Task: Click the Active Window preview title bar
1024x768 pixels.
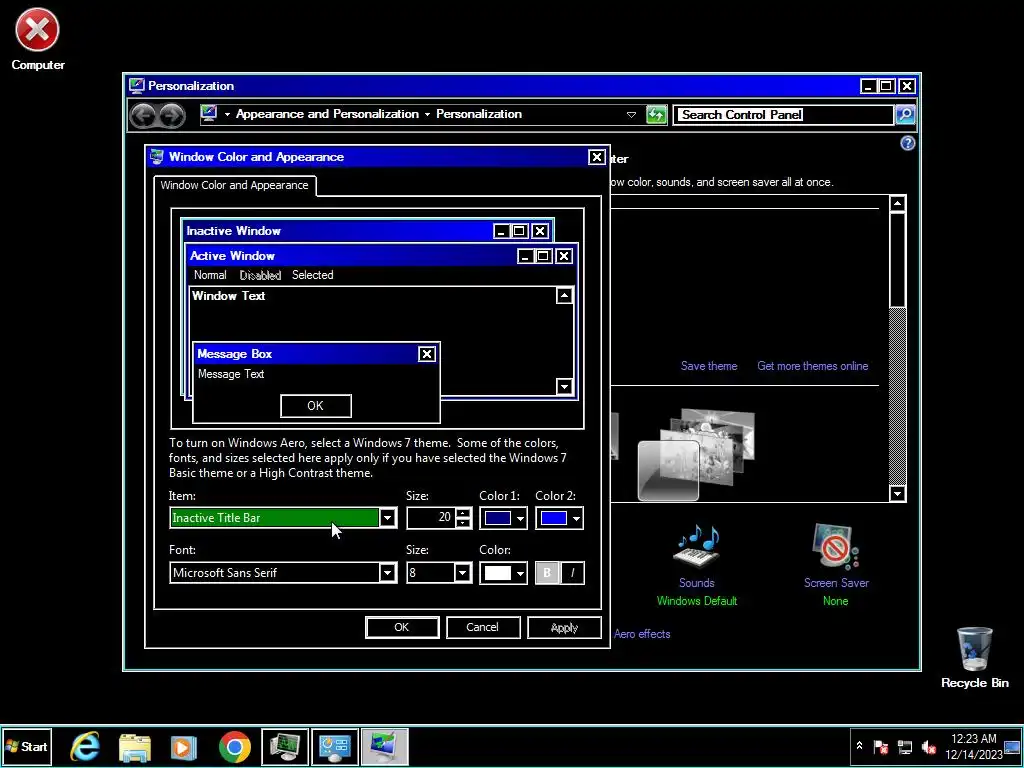Action: 381,256
